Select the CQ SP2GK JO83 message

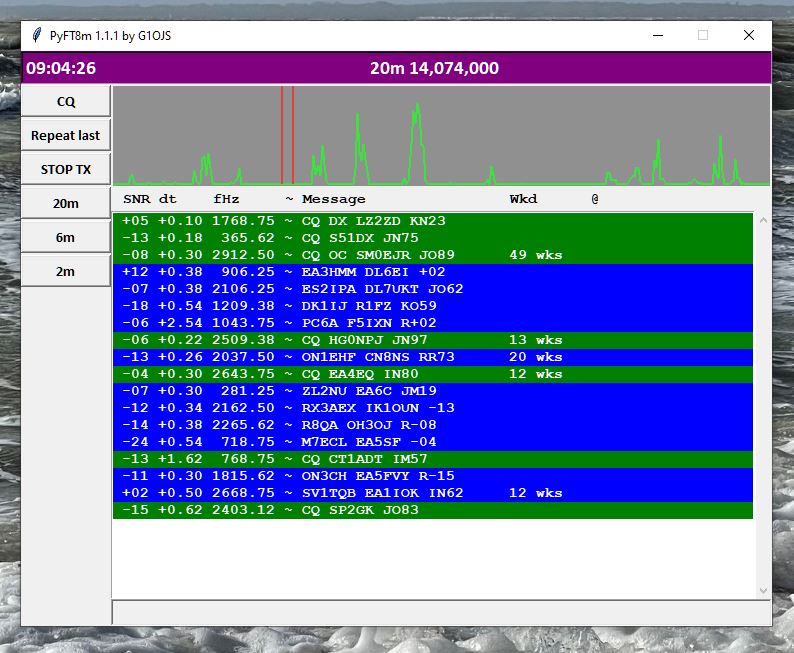coord(432,510)
